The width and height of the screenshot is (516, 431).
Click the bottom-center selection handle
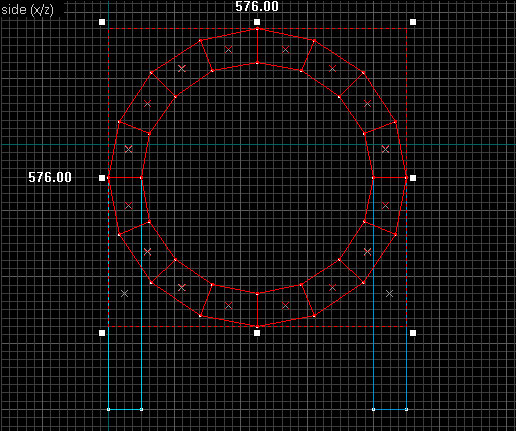257,333
